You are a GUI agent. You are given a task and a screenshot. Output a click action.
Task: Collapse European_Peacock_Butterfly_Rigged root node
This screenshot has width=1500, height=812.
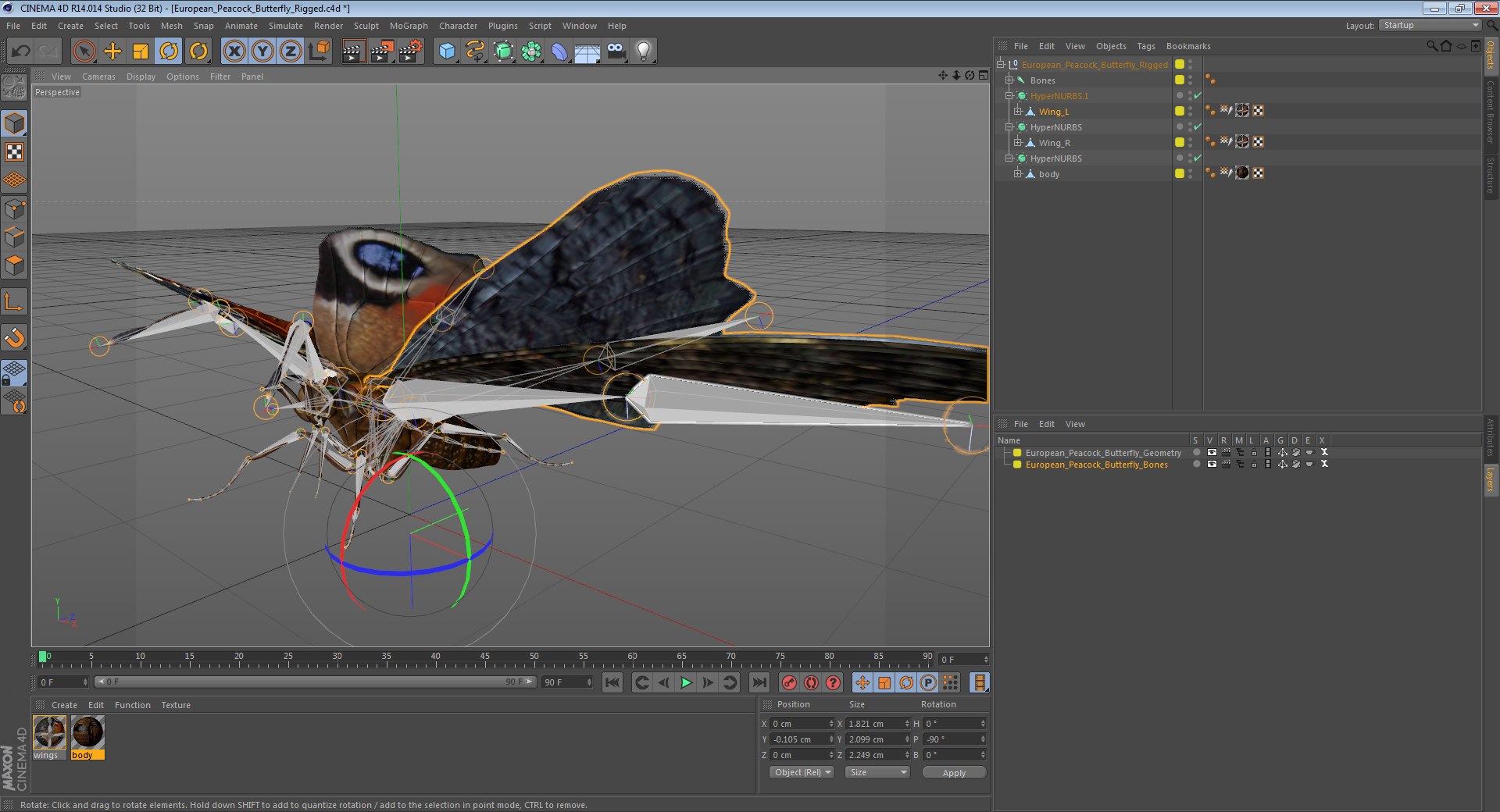[x=1001, y=65]
